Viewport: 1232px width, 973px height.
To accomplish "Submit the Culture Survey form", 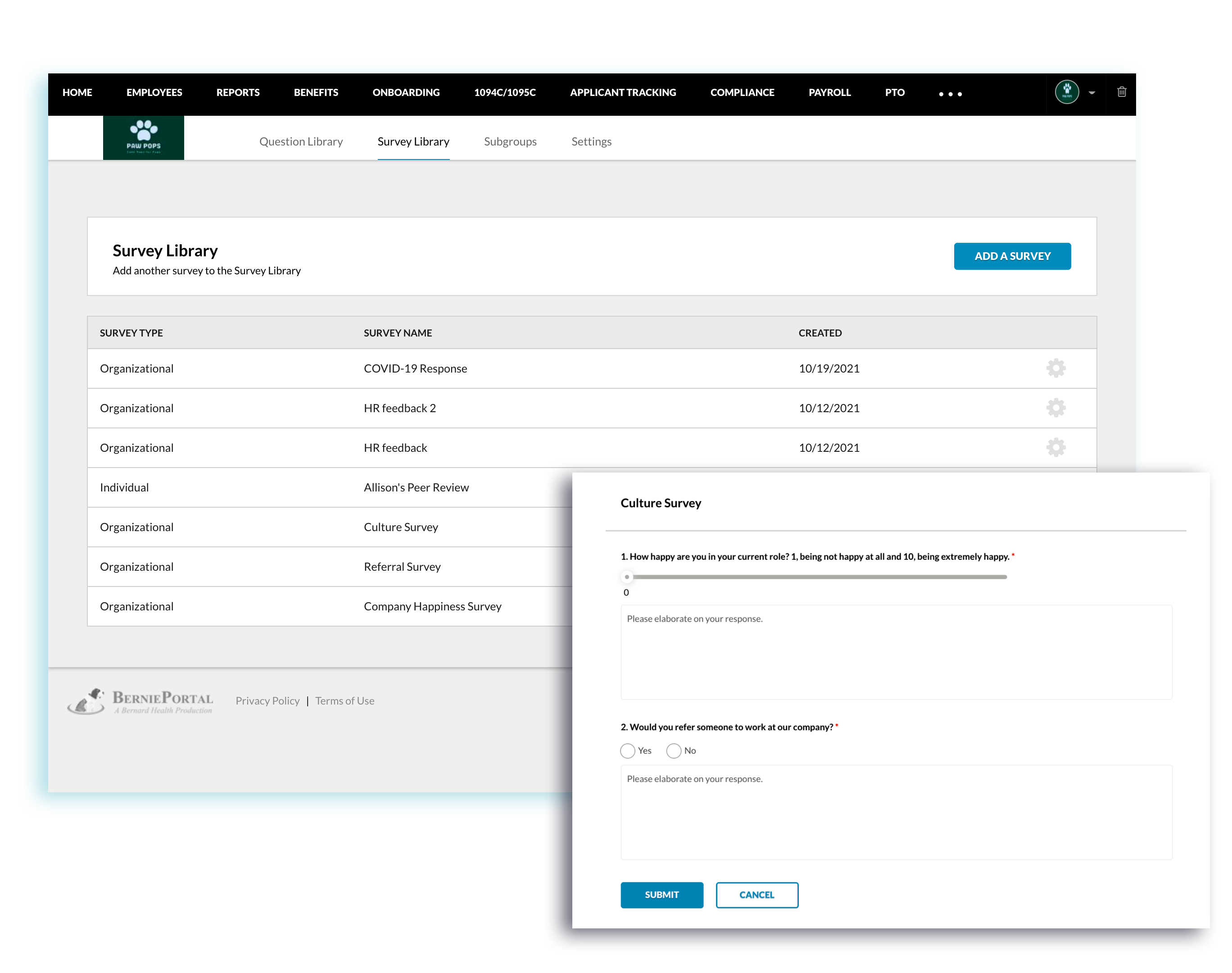I will tap(661, 894).
